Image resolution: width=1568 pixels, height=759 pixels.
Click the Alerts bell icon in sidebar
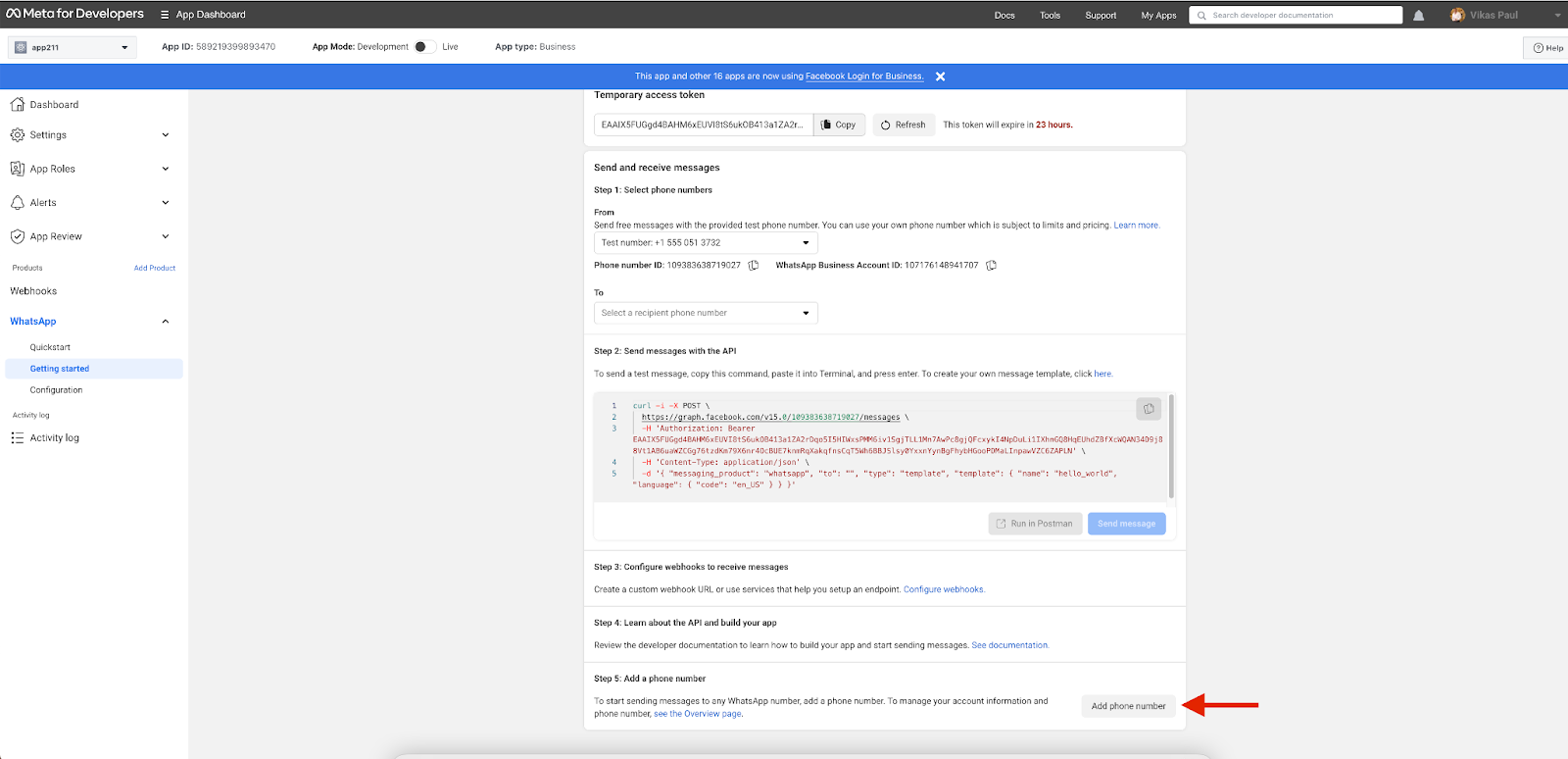tap(18, 202)
